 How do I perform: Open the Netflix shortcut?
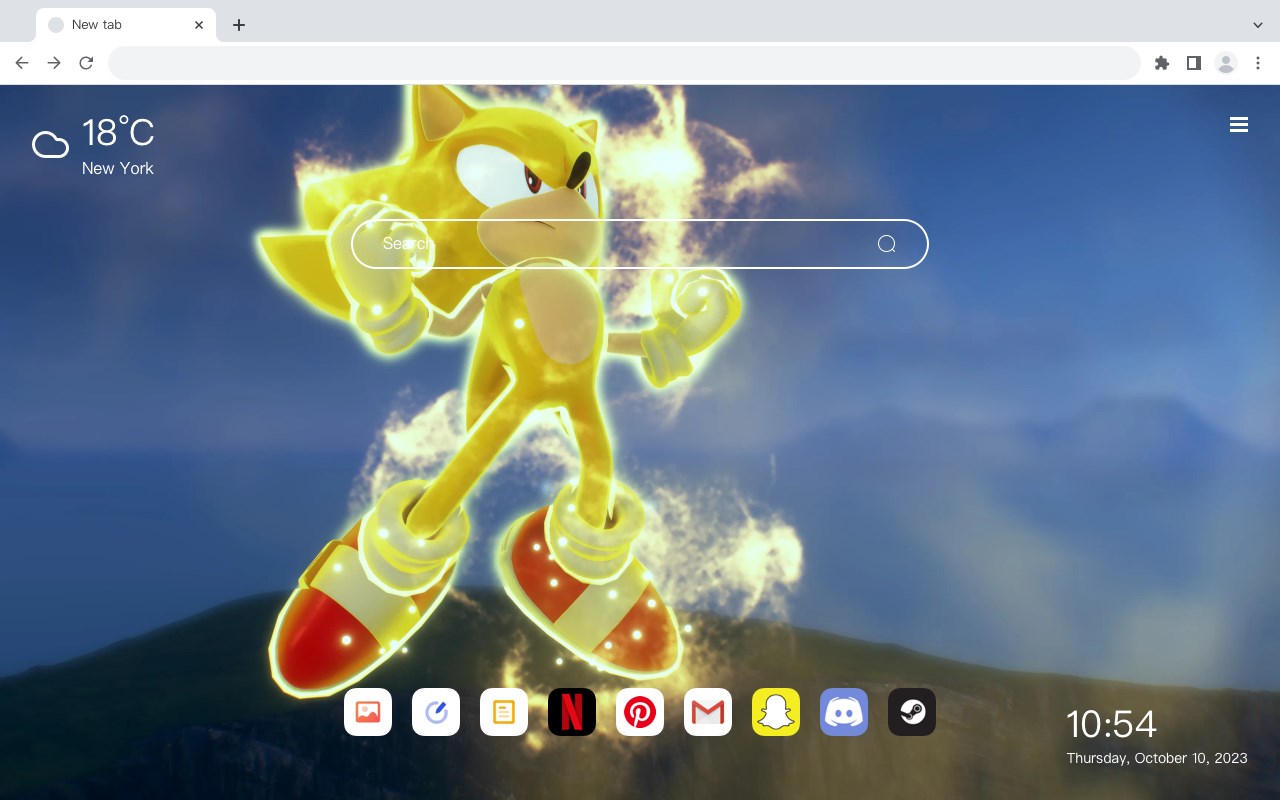[572, 712]
